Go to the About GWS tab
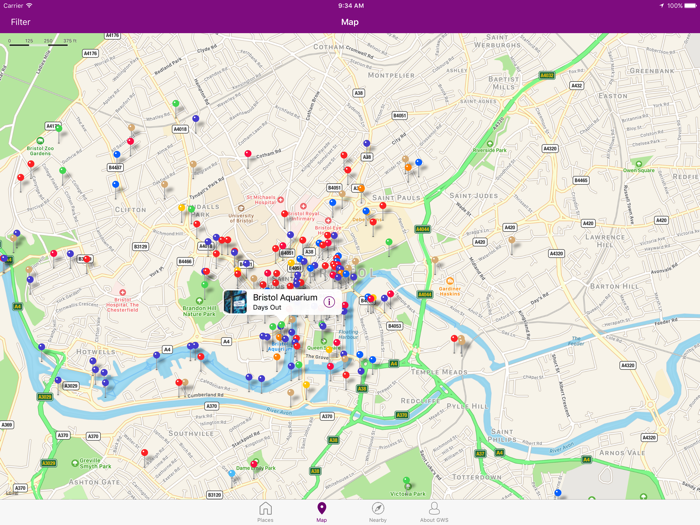The image size is (700, 525). 434,512
